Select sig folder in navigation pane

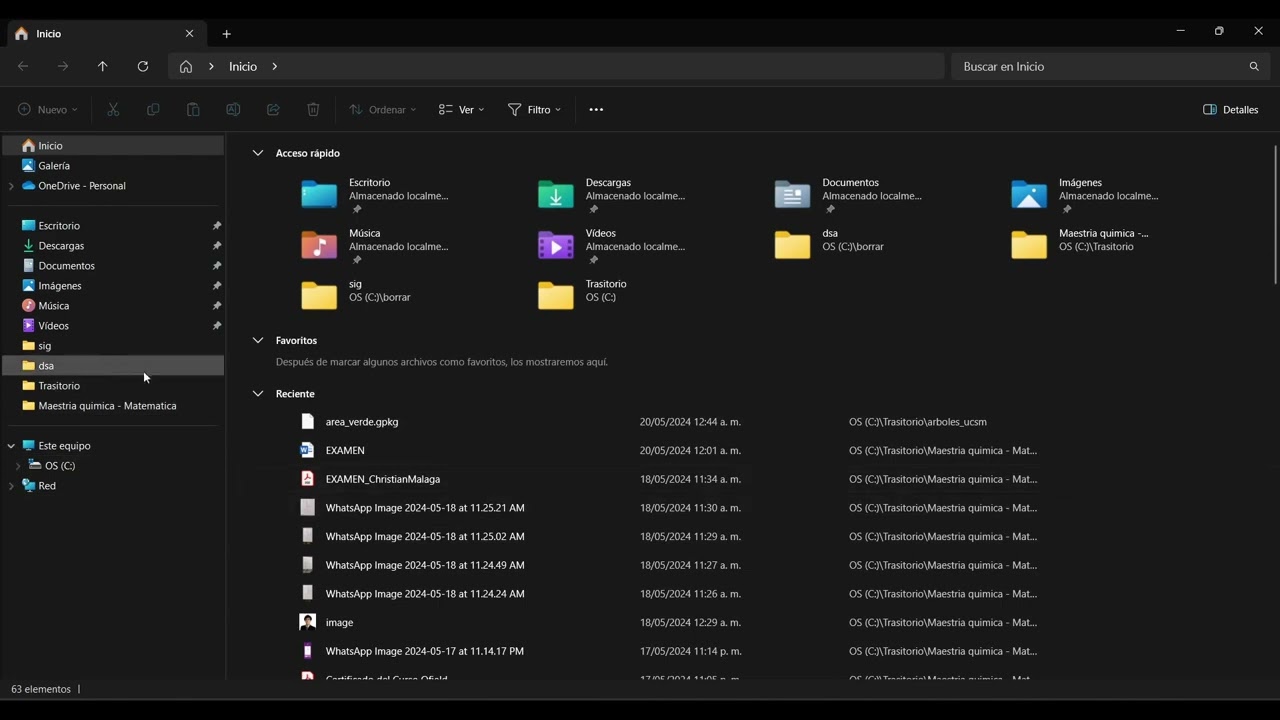coord(113,346)
